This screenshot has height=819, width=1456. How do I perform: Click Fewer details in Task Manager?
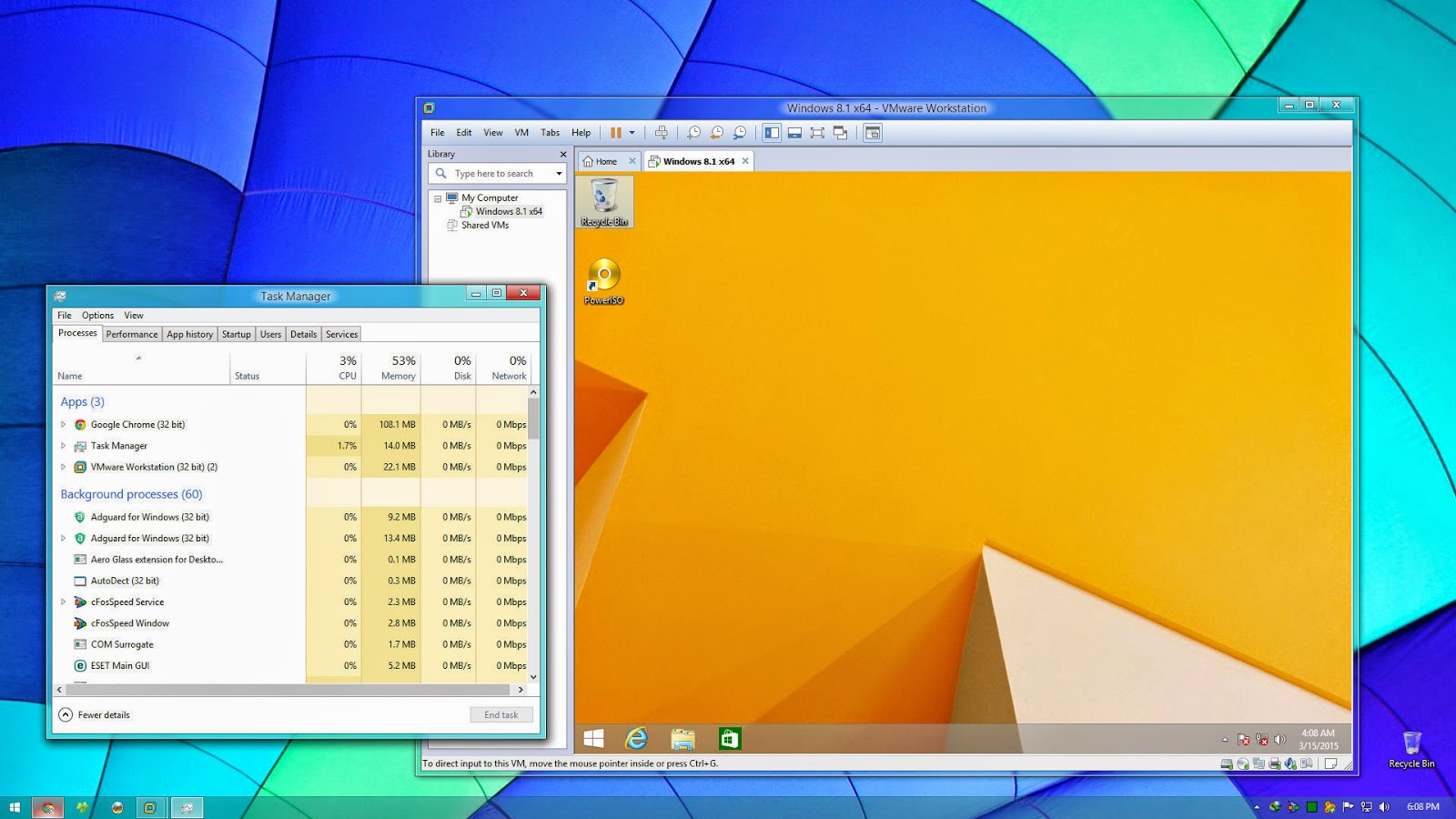click(95, 715)
